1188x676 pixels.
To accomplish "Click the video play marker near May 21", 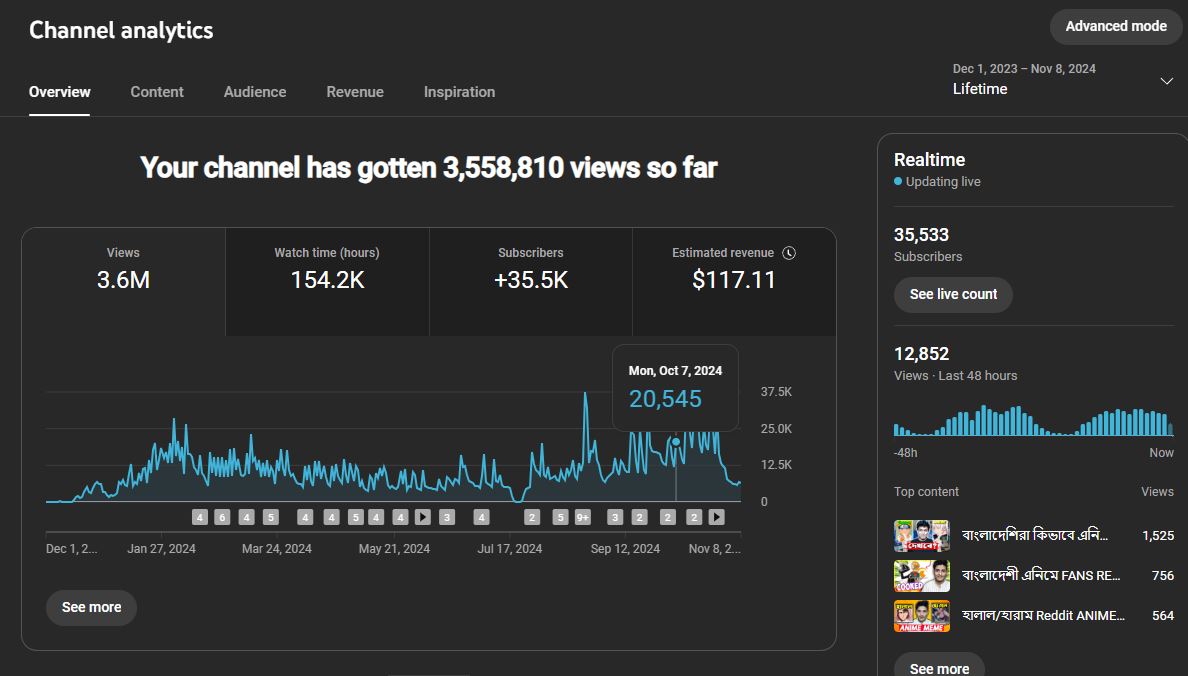I will 423,517.
